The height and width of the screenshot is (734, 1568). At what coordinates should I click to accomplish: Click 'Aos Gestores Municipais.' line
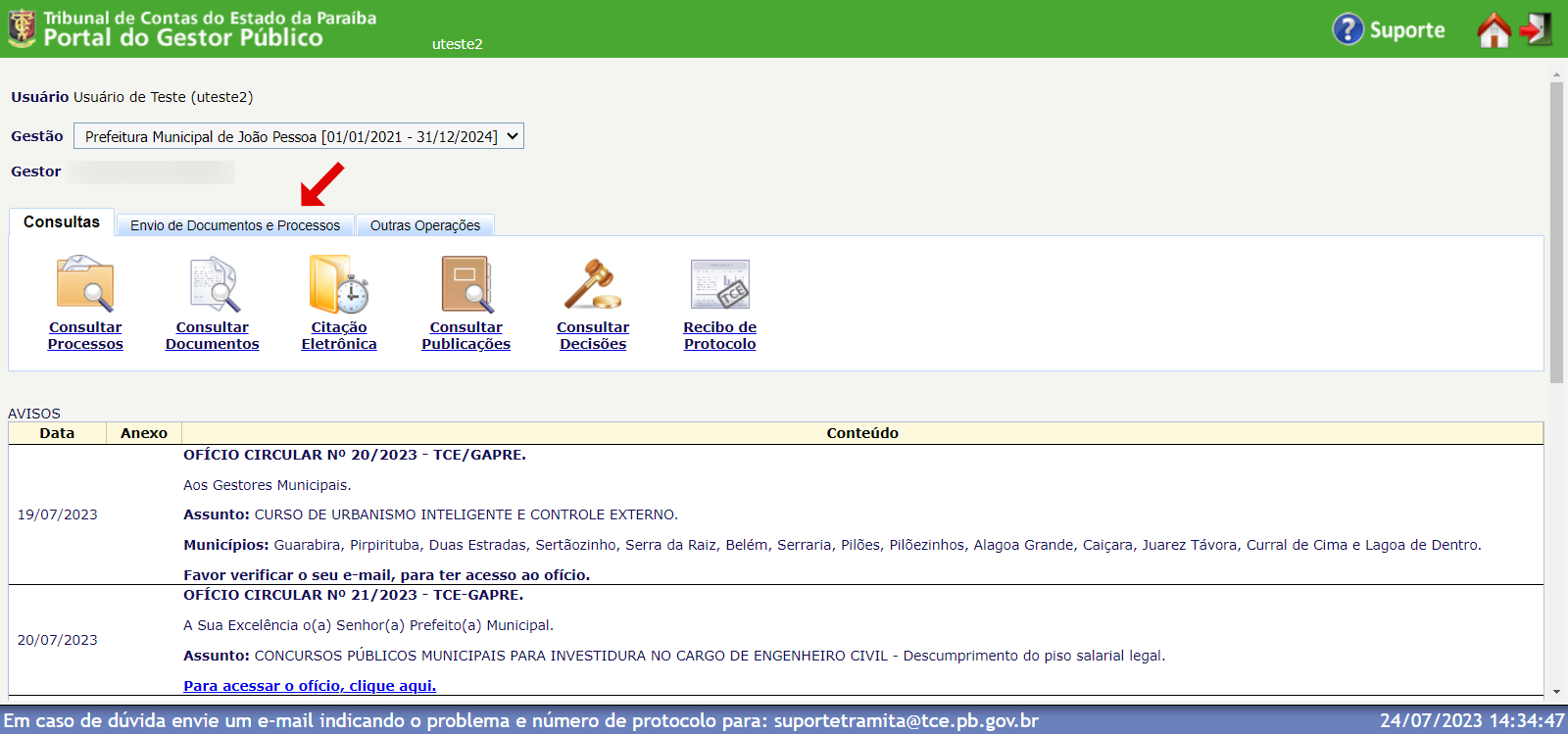pyautogui.click(x=267, y=485)
